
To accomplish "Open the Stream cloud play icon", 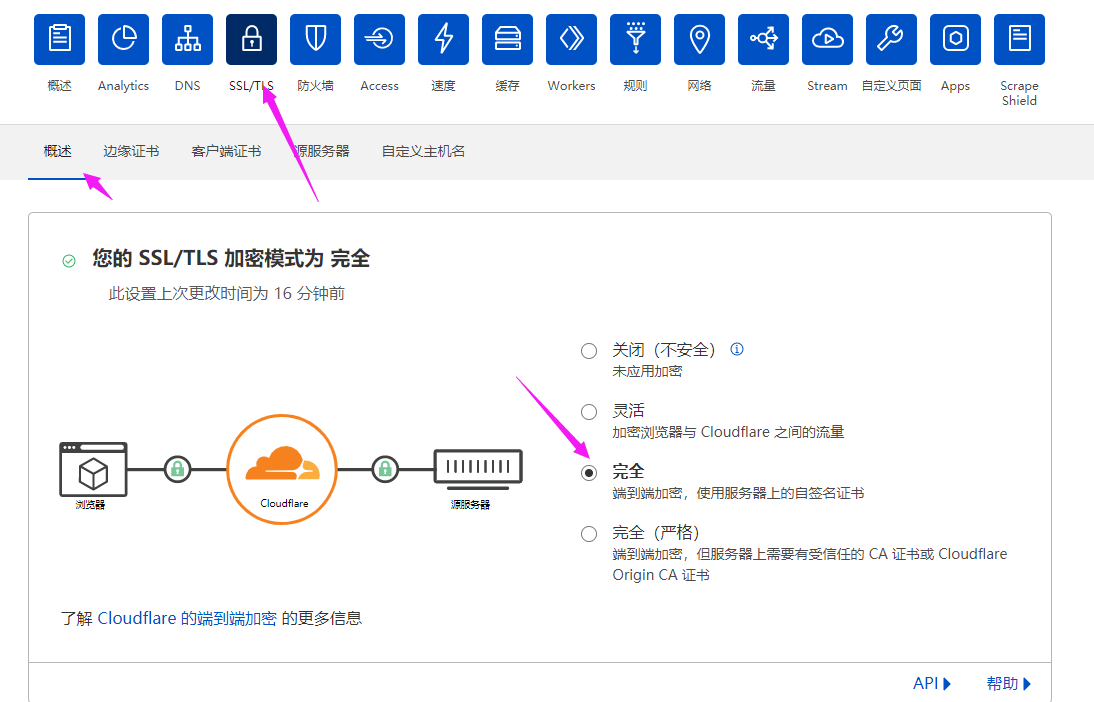I will click(x=827, y=39).
